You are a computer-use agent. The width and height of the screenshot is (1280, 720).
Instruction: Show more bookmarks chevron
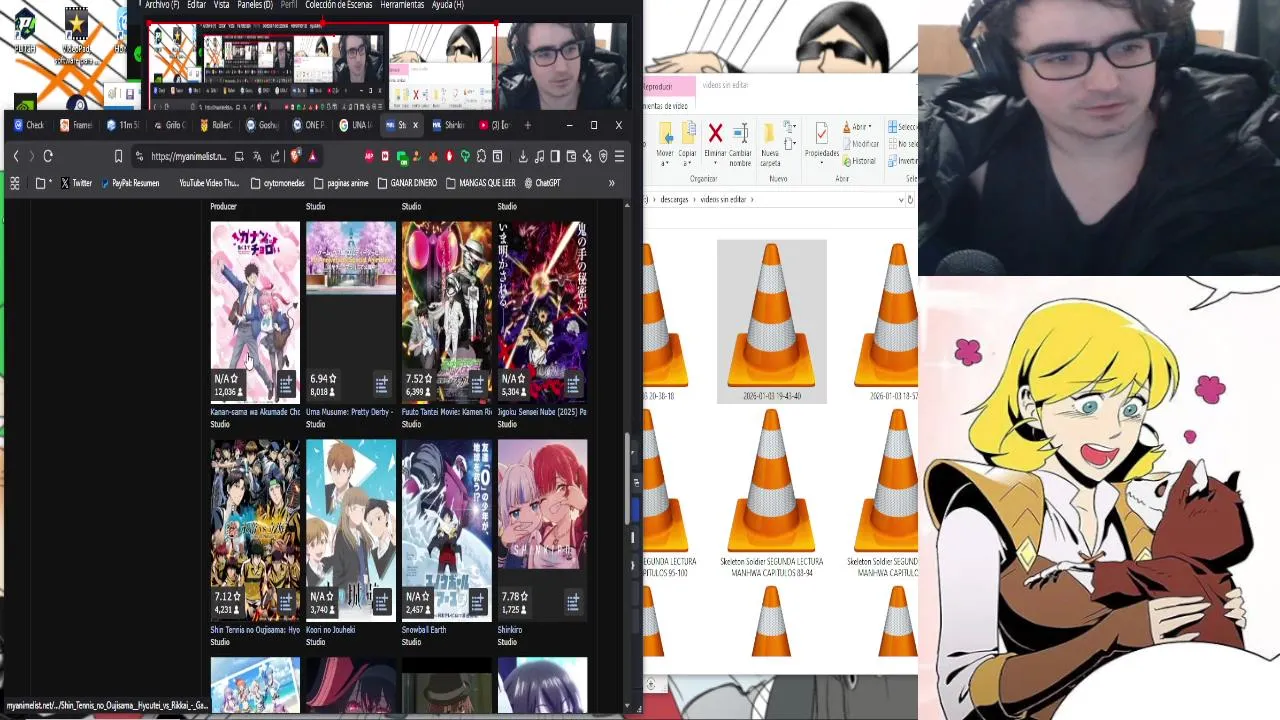click(611, 183)
